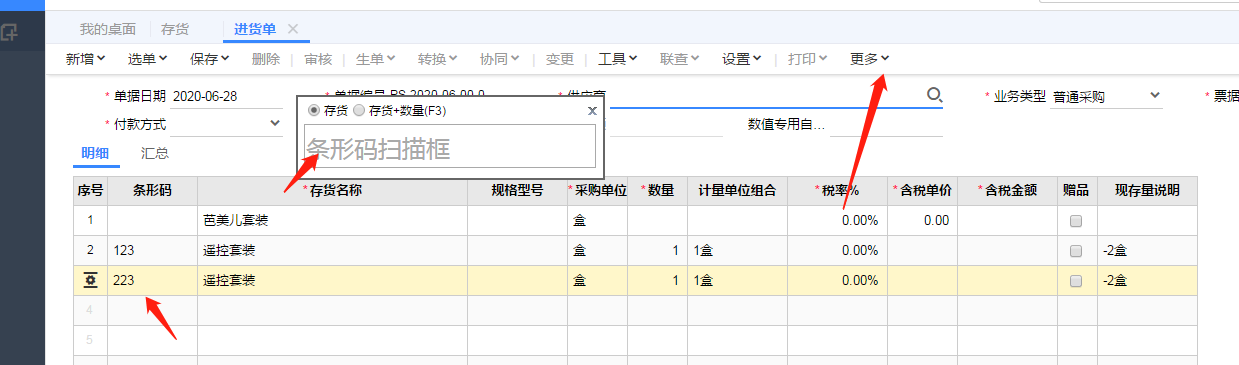Switch to the 汇总 tab
Screen dimensions: 1239x365
(155, 153)
